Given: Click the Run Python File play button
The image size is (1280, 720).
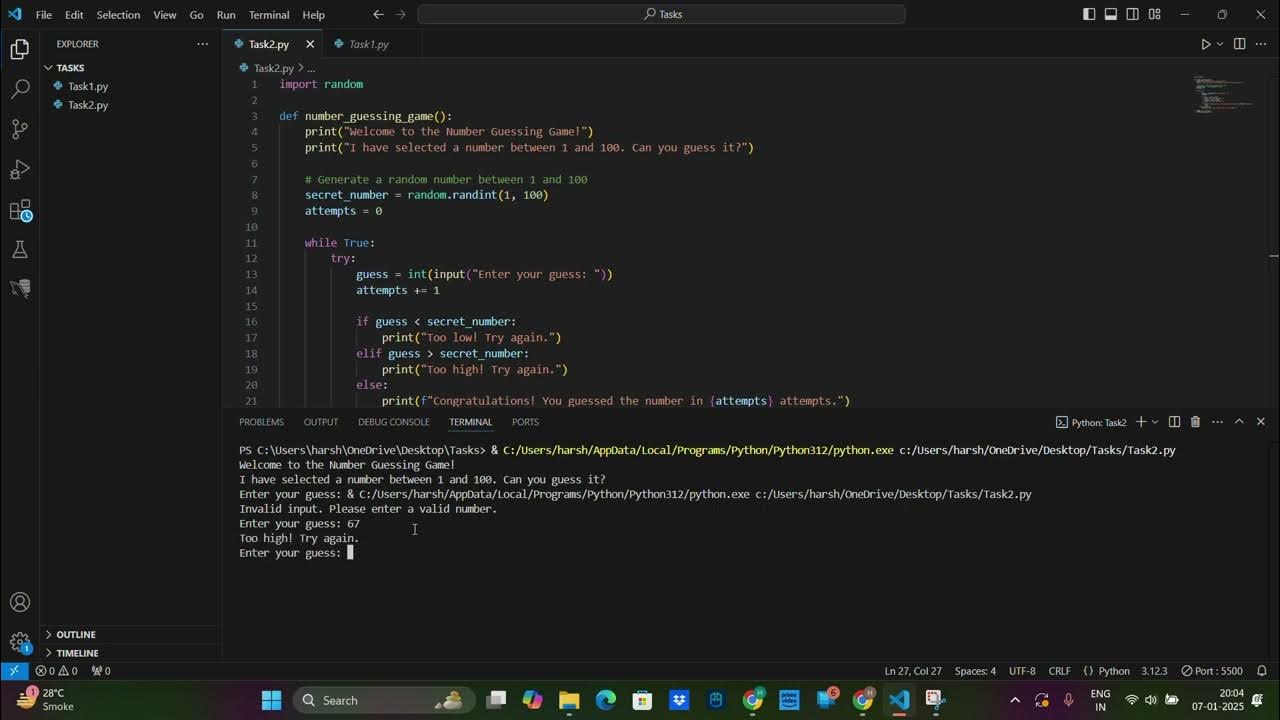Looking at the screenshot, I should coord(1205,44).
